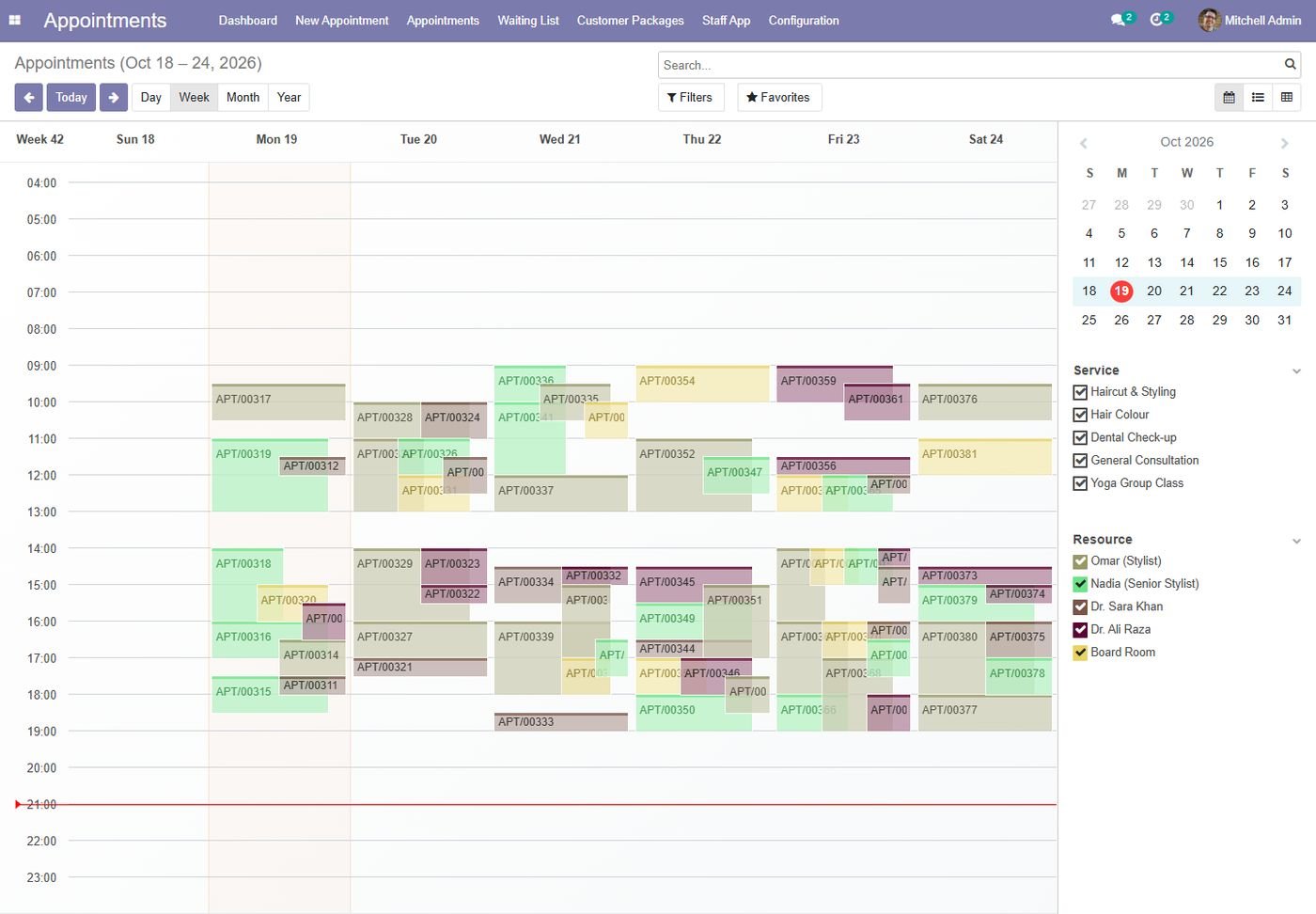This screenshot has width=1316, height=914.
Task: Open the Customer Packages menu
Action: (631, 21)
